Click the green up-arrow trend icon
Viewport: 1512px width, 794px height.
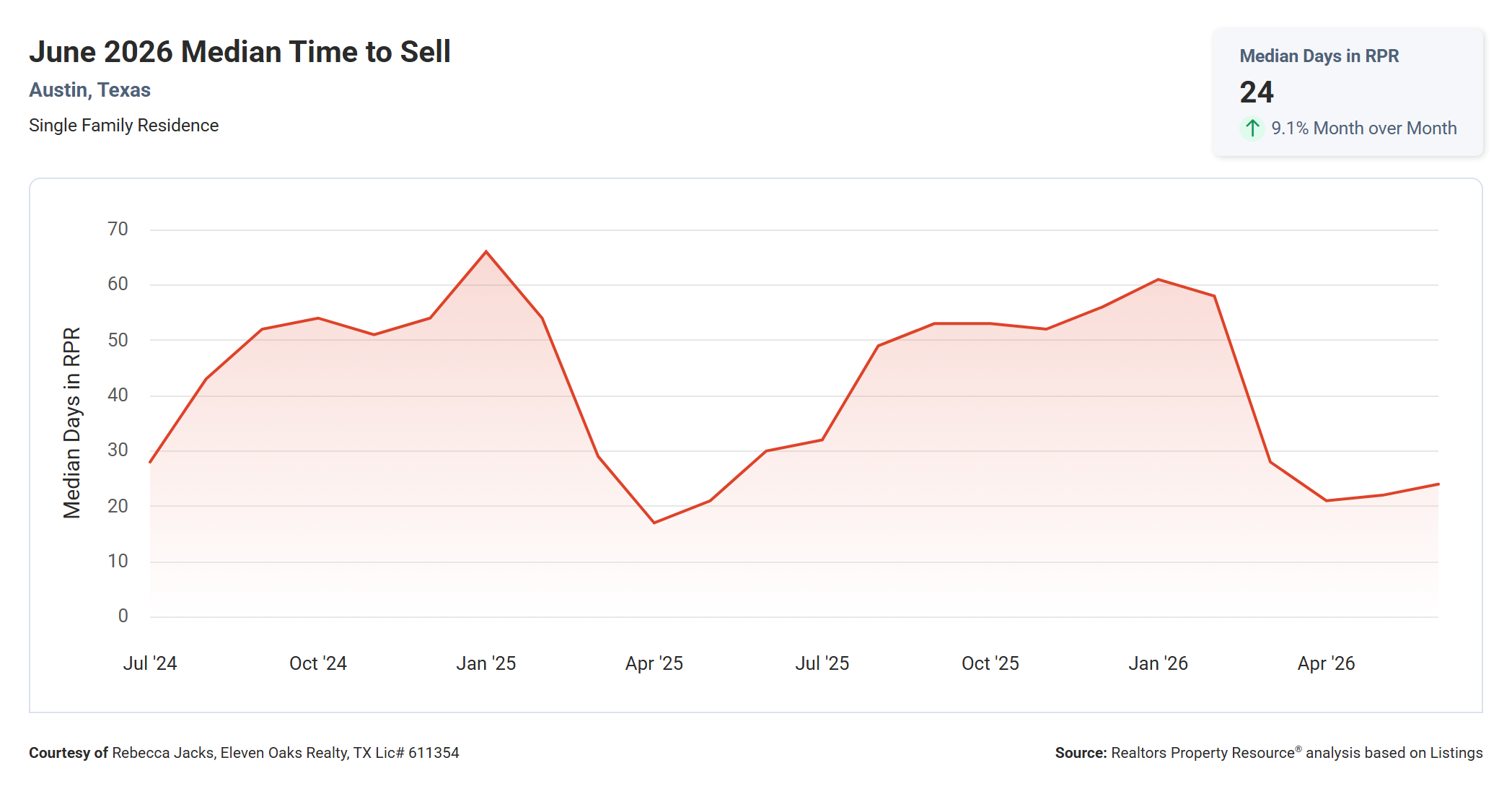(1252, 128)
